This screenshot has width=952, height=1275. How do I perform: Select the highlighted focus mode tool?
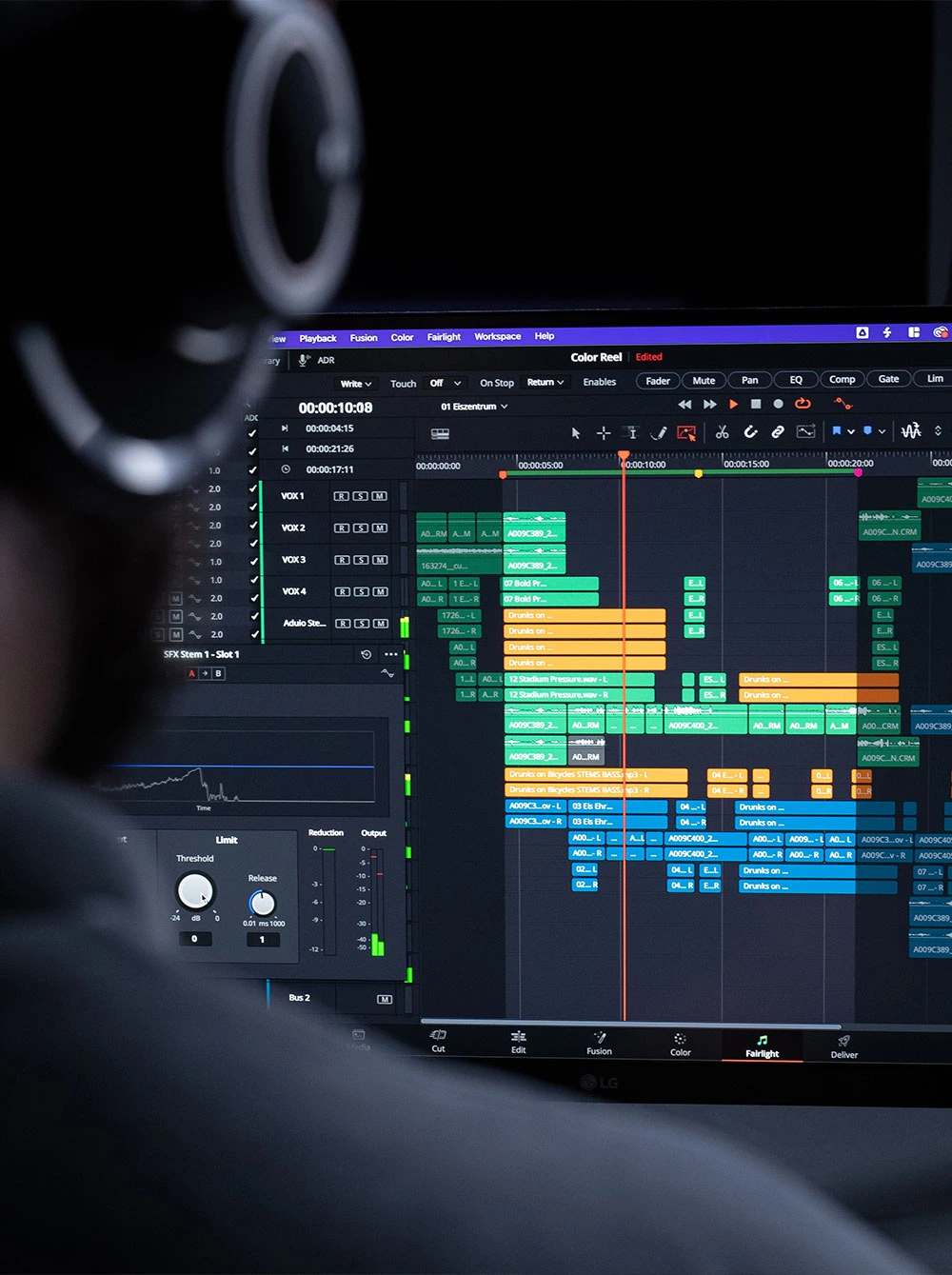click(x=686, y=432)
